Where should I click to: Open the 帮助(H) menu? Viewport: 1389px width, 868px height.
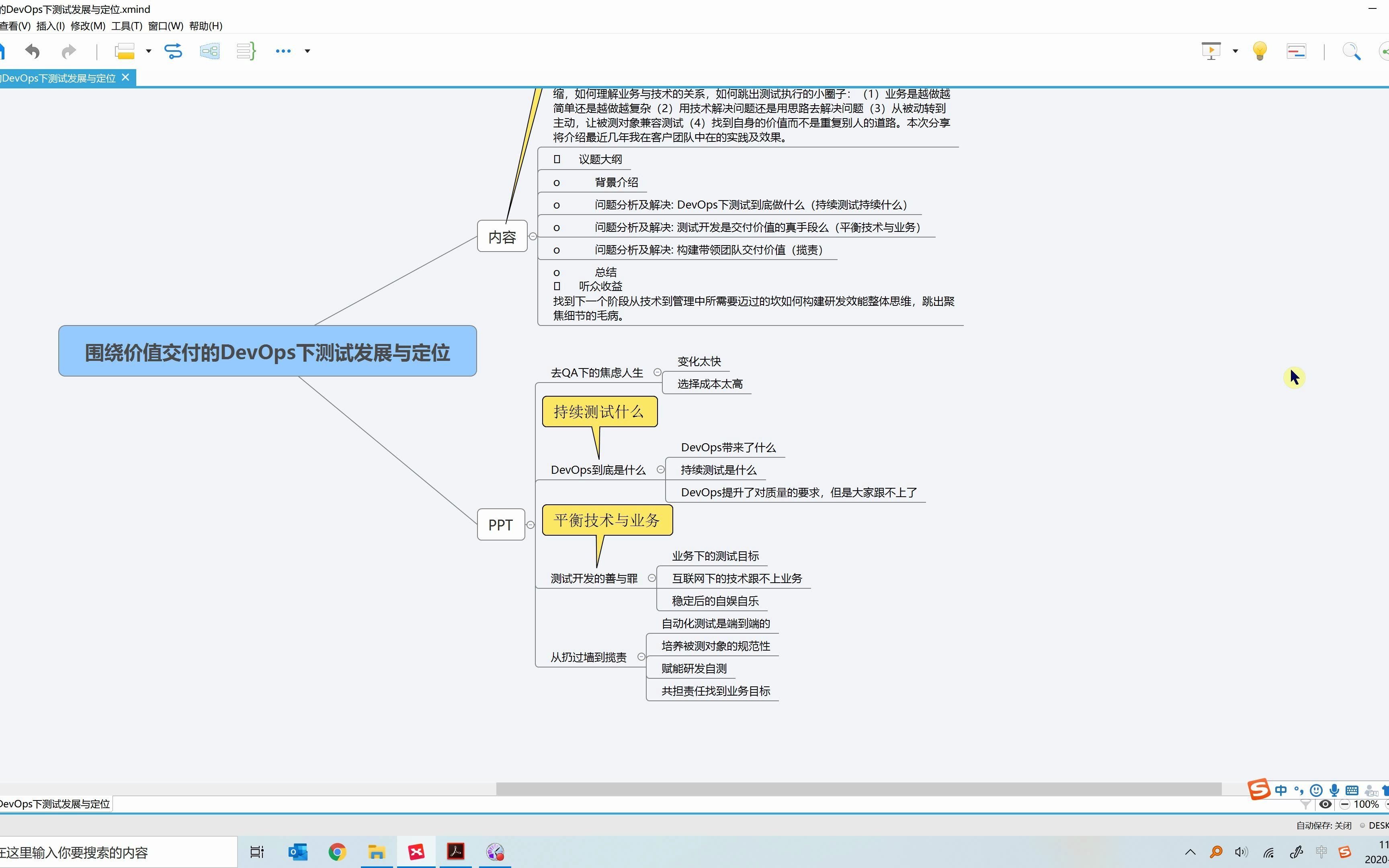coord(205,26)
